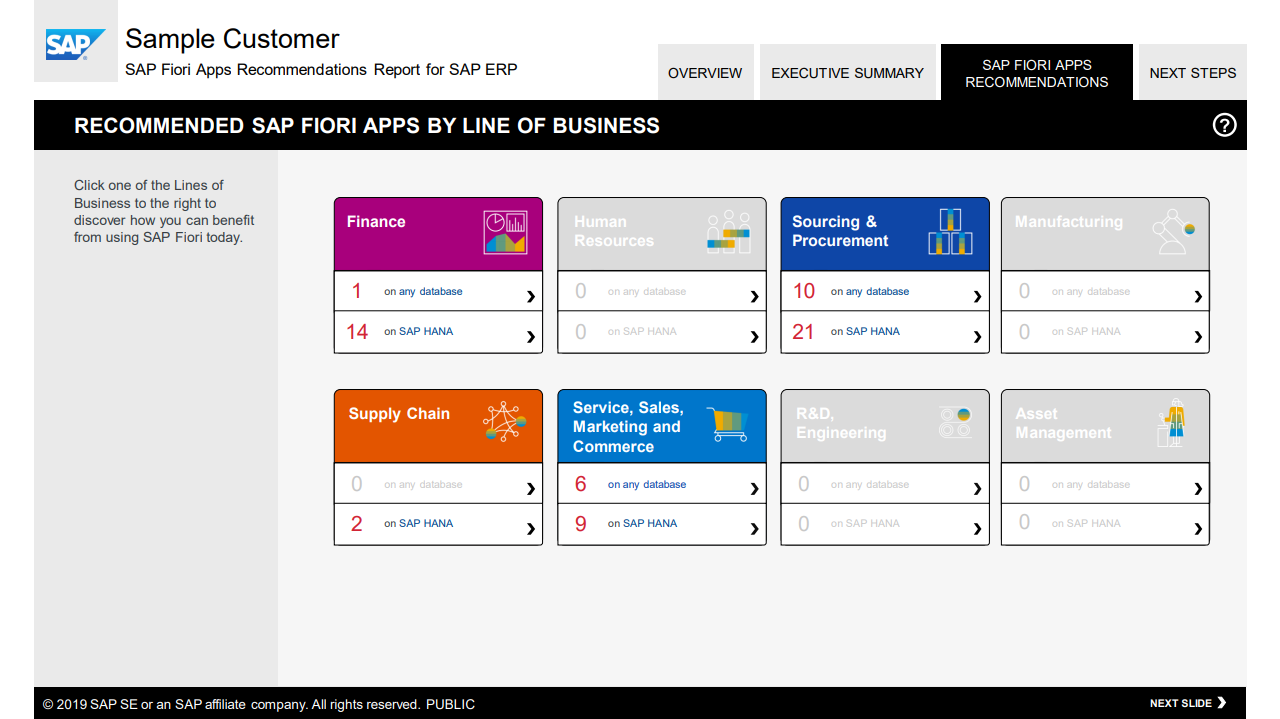Viewport: 1280px width, 719px height.
Task: Open Service, Sales, Marketing and Commerce header
Action: 662,426
